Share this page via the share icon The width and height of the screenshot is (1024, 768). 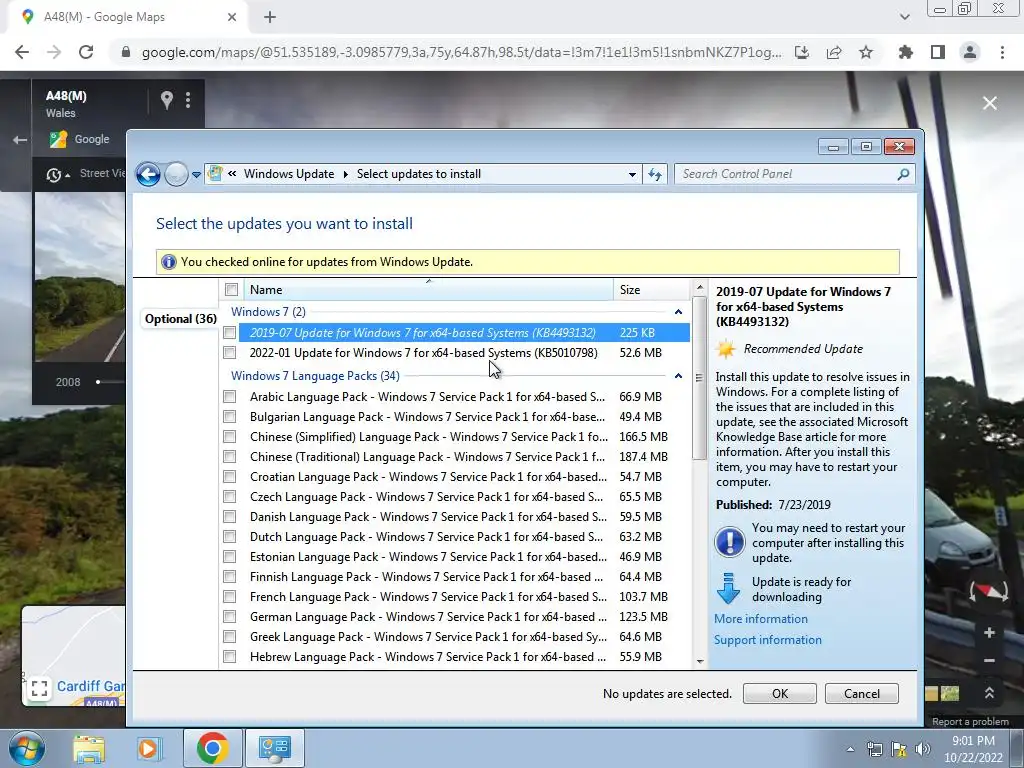tap(834, 52)
